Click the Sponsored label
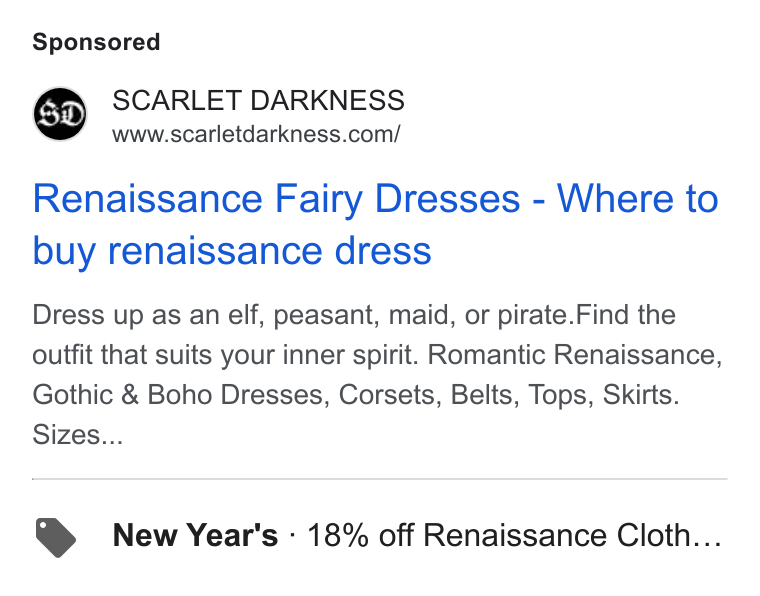Viewport: 760px width, 596px height. click(96, 42)
